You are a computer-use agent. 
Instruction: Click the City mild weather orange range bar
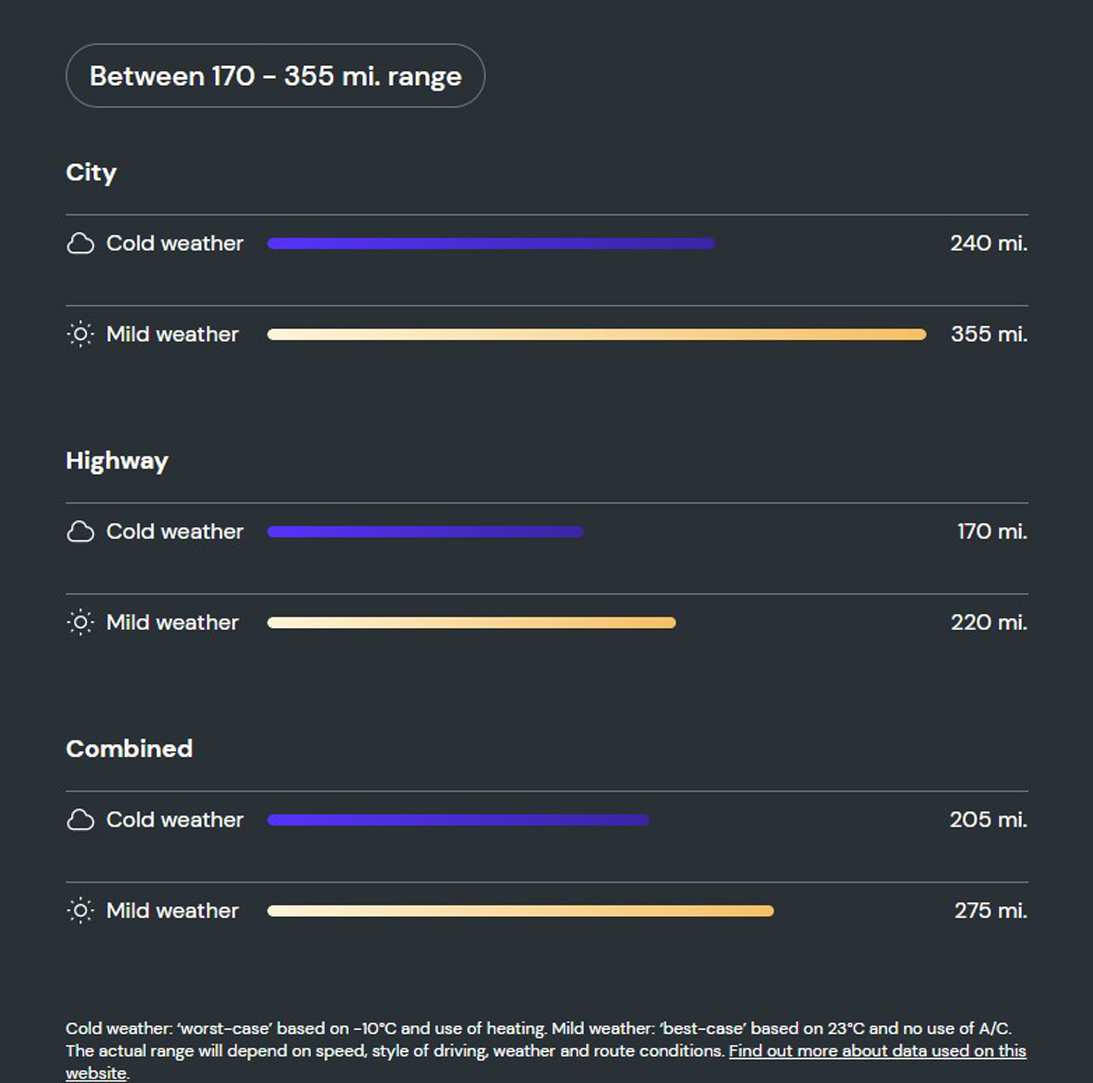(x=597, y=335)
